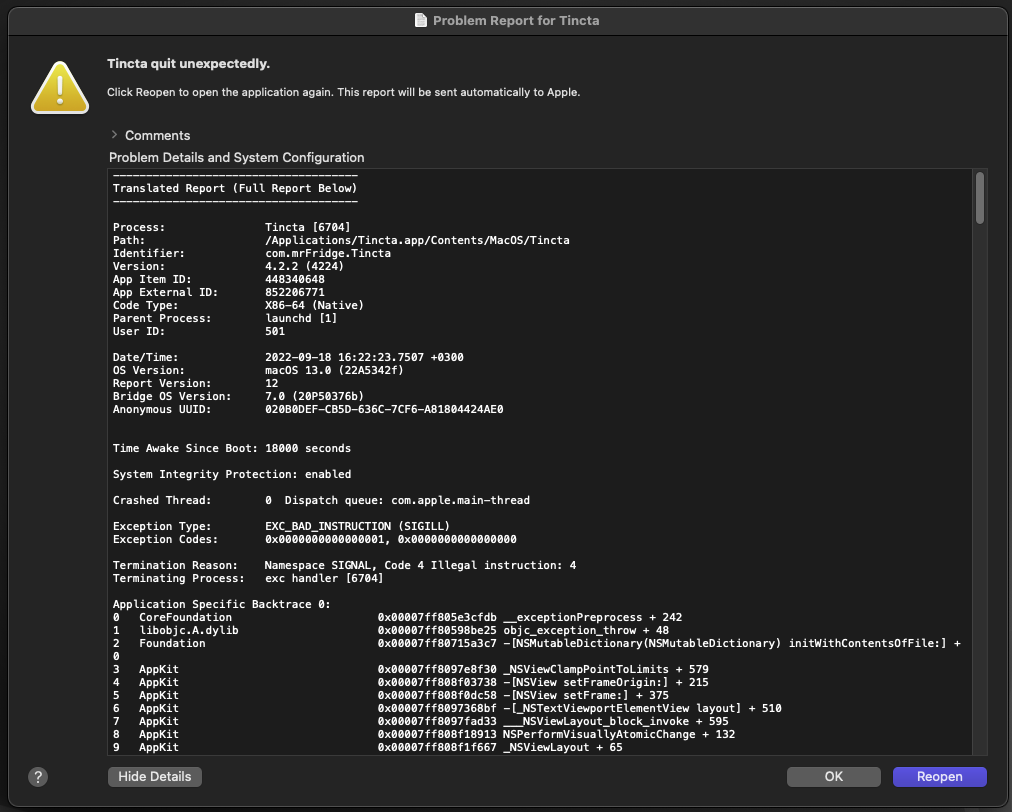Image resolution: width=1012 pixels, height=812 pixels.
Task: Reopen the Tincta application
Action: pyautogui.click(x=939, y=777)
